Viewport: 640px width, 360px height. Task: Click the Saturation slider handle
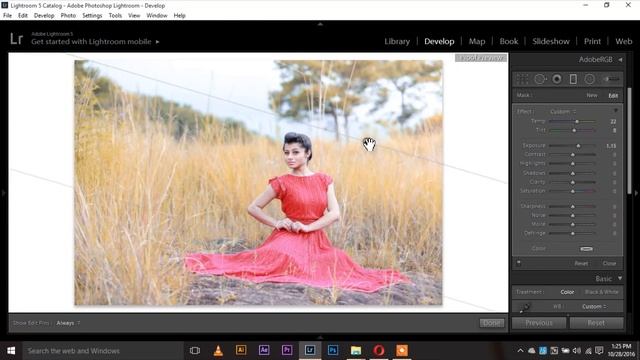click(x=573, y=191)
